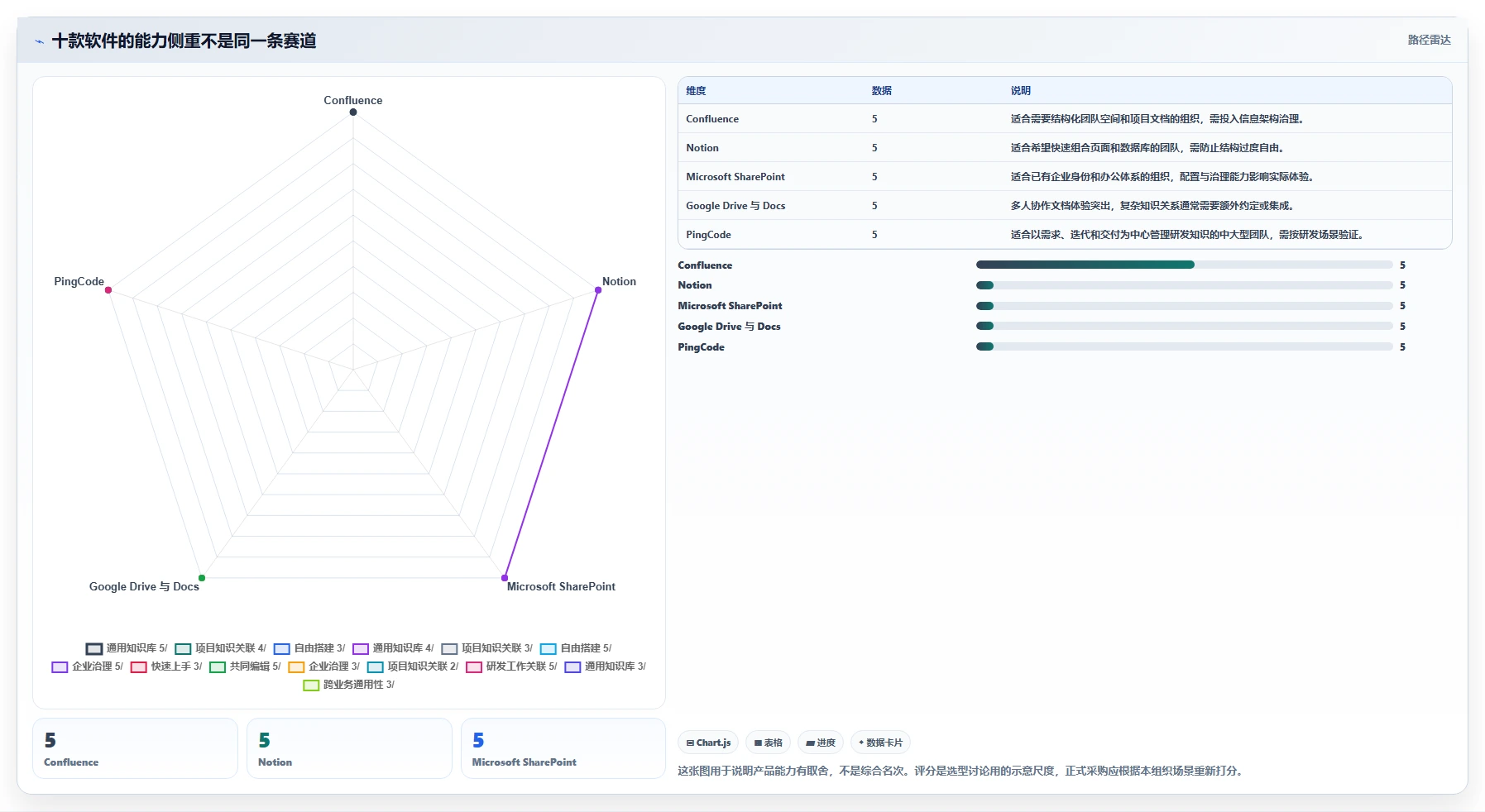Click the Confluence data point on the radar
The image size is (1485, 812).
tap(353, 112)
